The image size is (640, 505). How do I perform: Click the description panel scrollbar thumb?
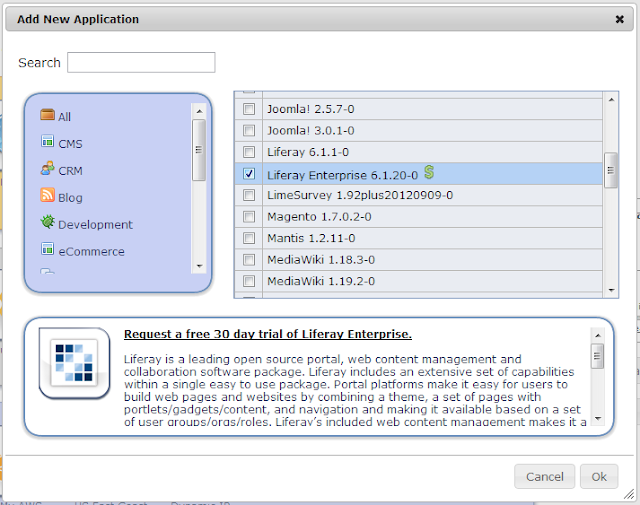tap(598, 356)
